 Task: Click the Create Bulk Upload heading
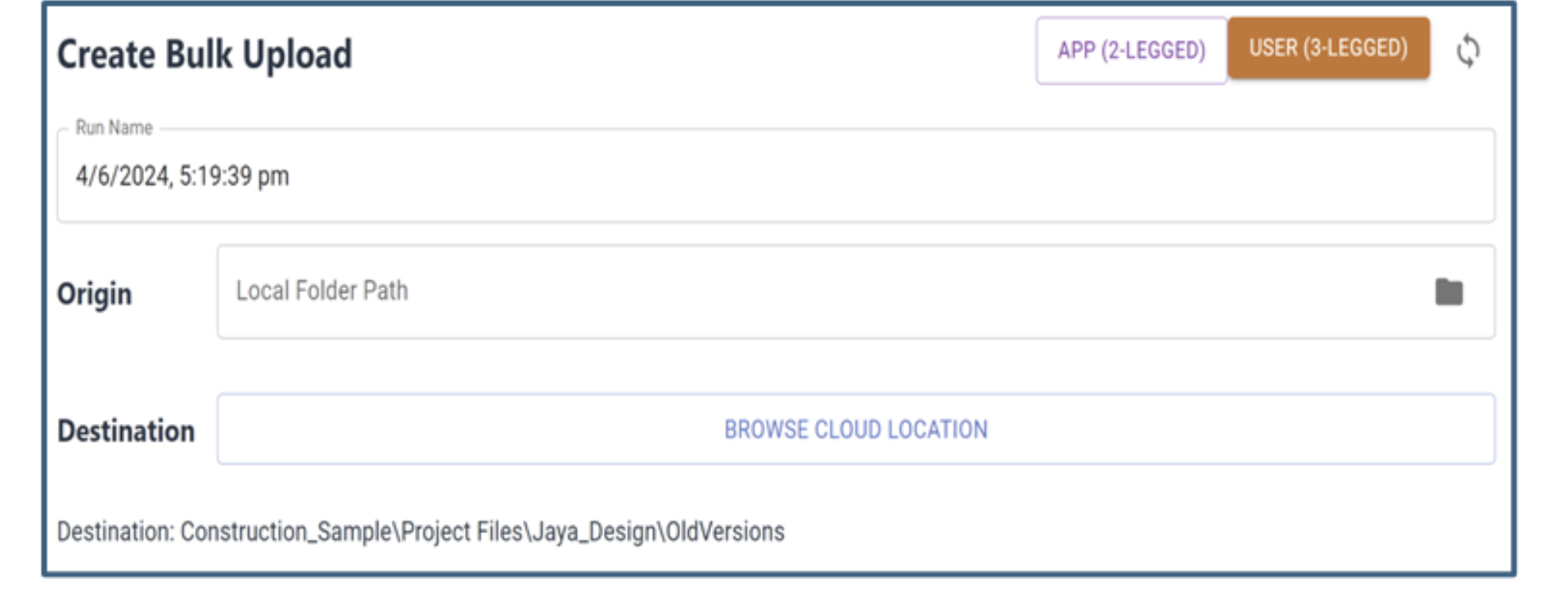204,55
